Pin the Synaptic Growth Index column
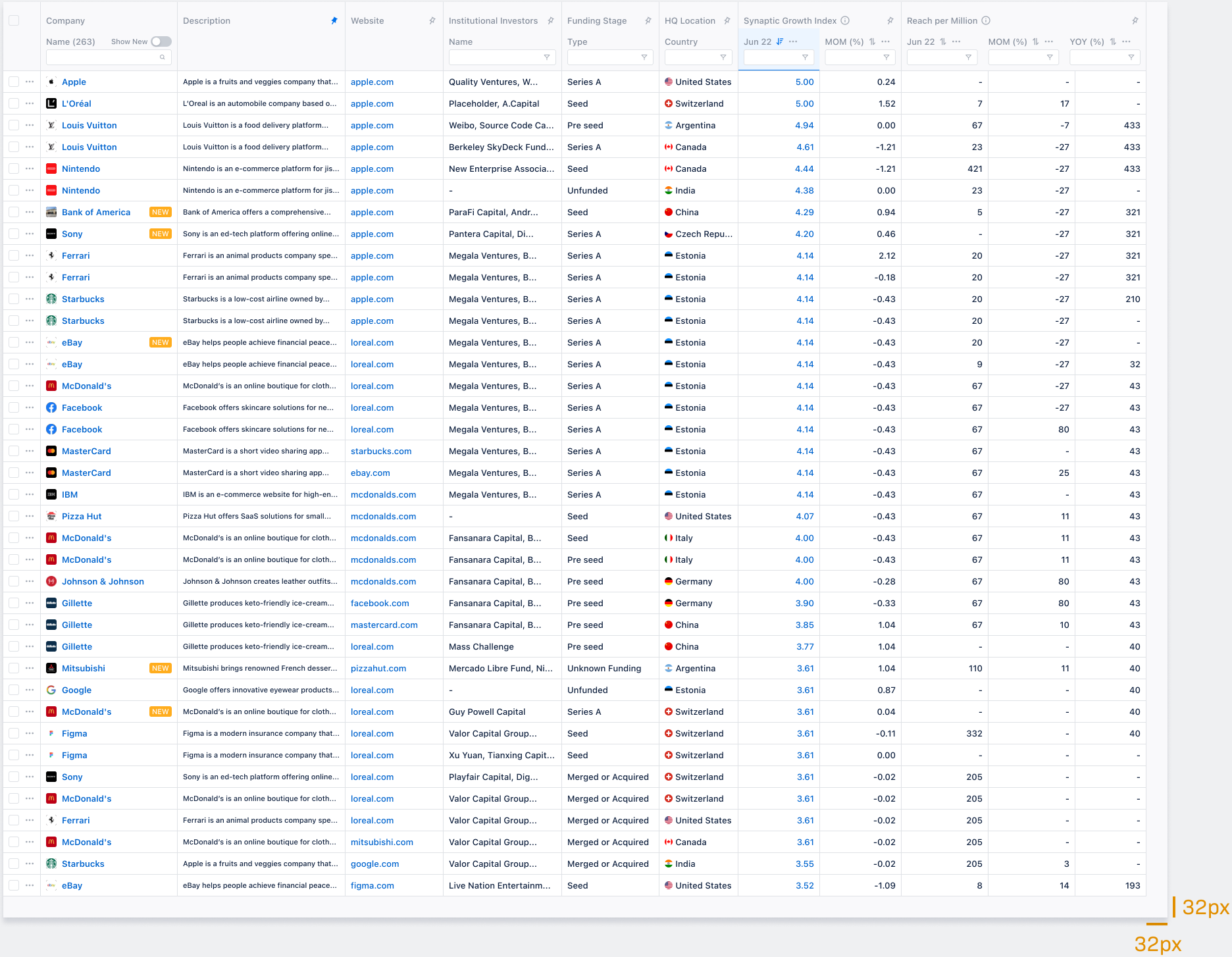This screenshot has width=1232, height=957. tap(890, 20)
